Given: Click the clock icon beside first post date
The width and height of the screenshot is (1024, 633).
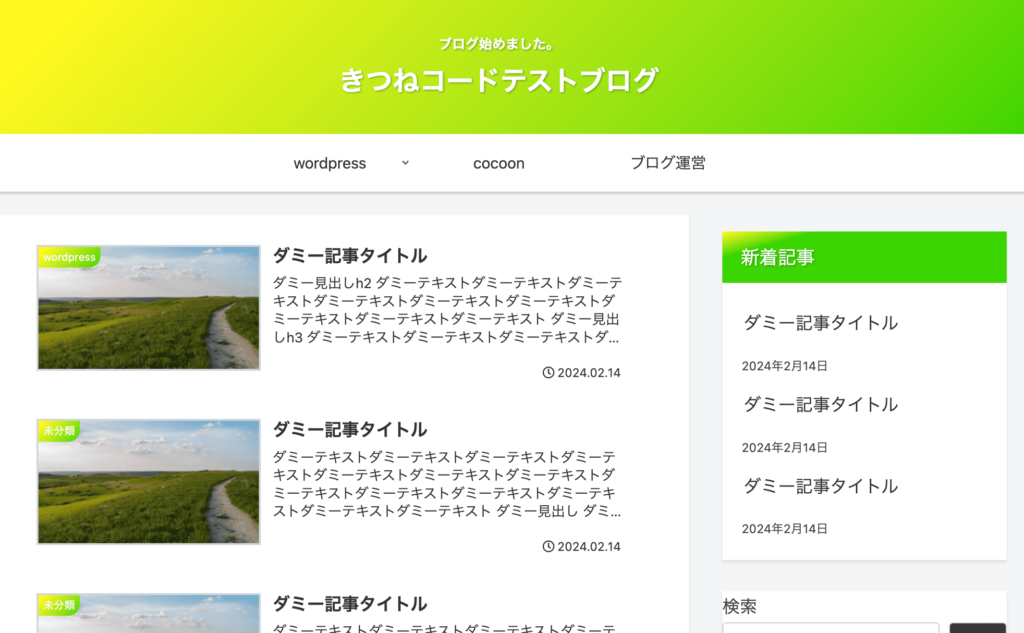Looking at the screenshot, I should click(x=548, y=372).
